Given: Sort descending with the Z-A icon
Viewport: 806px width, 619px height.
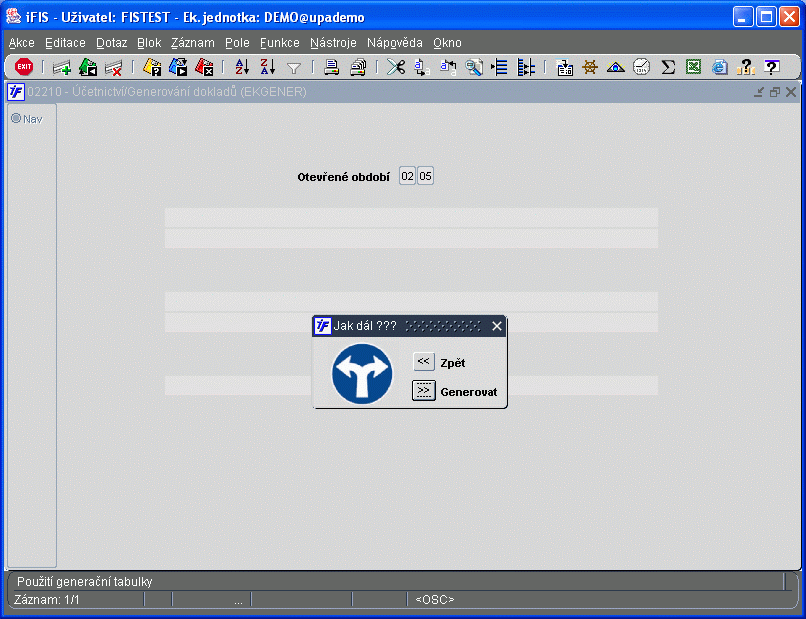Looking at the screenshot, I should click(x=267, y=67).
